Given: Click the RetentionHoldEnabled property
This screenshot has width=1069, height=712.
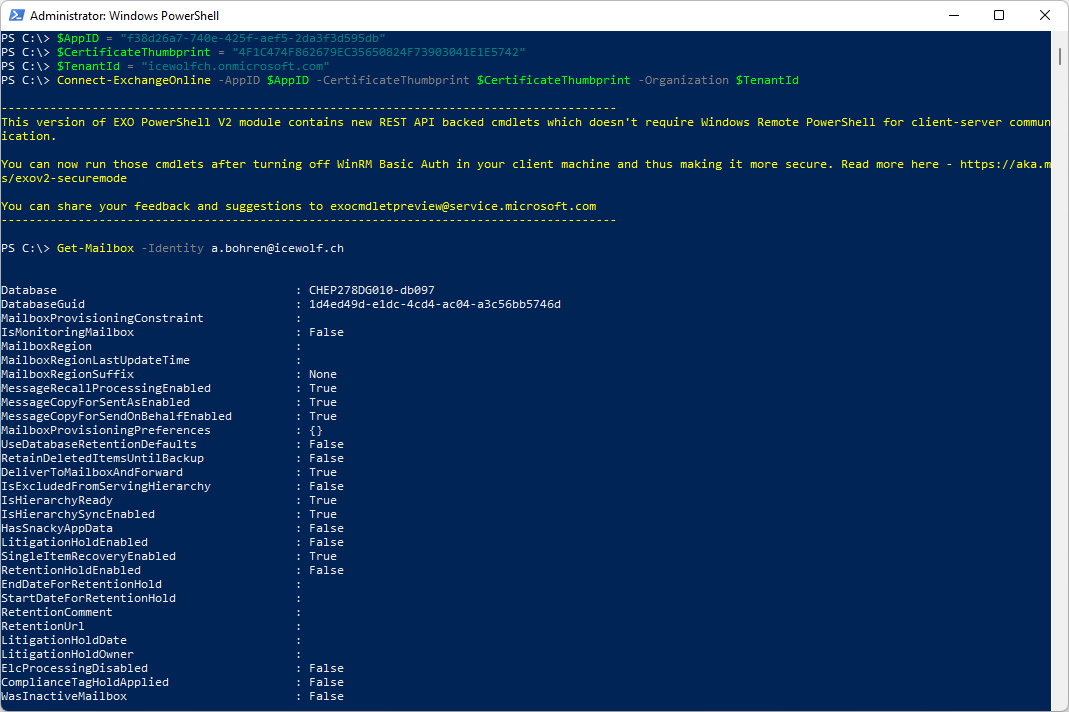Looking at the screenshot, I should click(71, 570).
